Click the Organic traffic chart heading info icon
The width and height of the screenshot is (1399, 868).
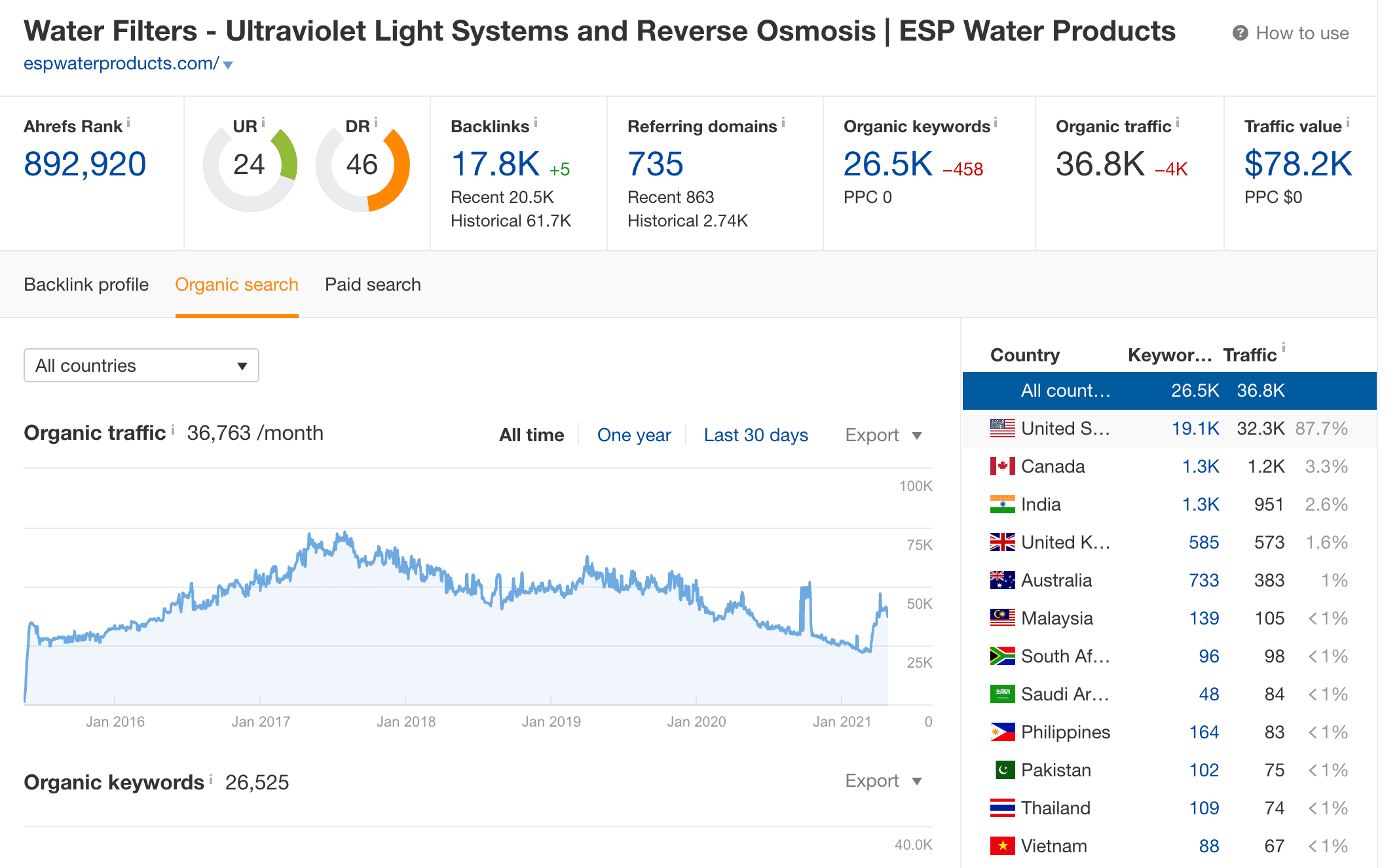point(173,429)
